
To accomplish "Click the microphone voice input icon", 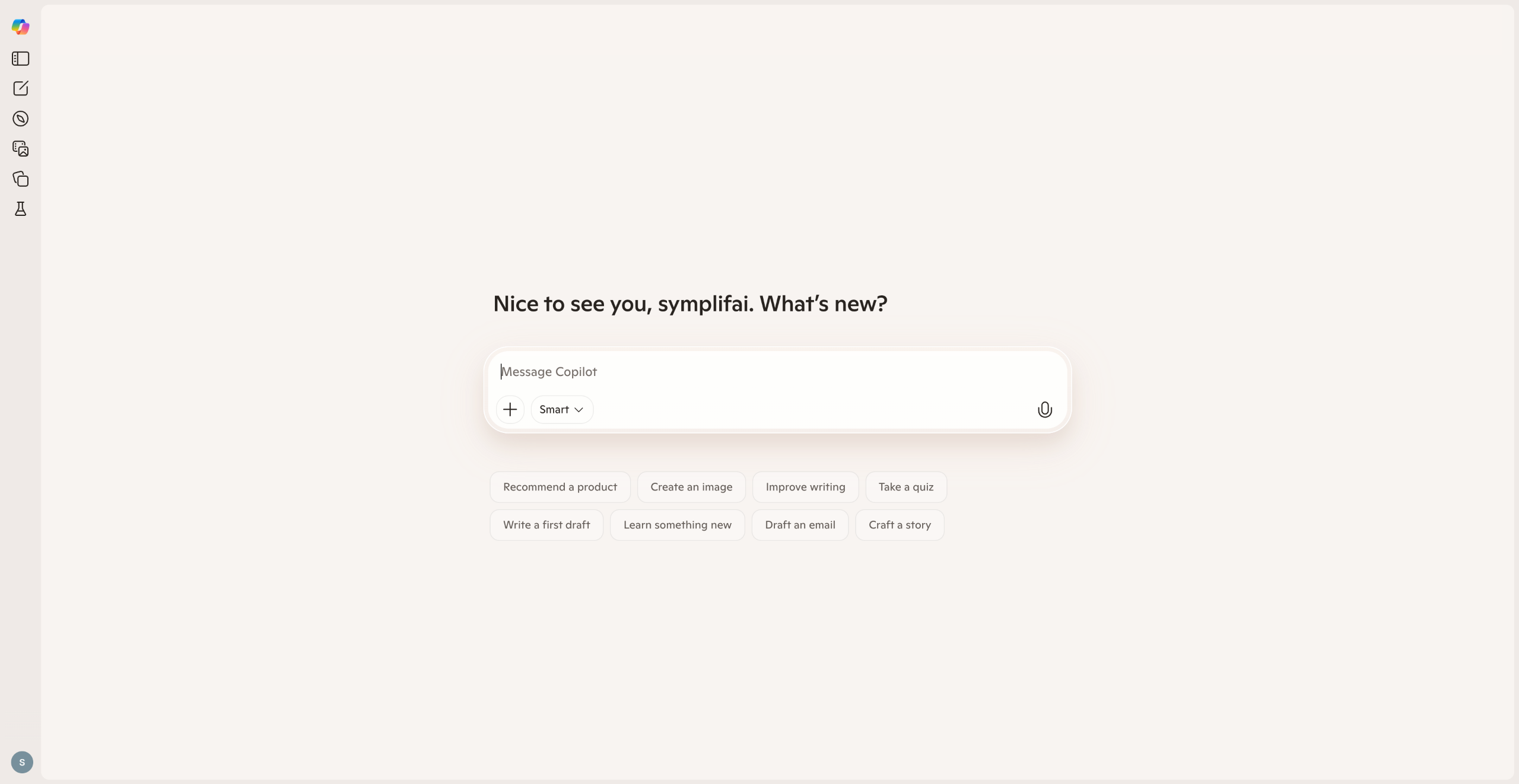I will click(x=1044, y=410).
